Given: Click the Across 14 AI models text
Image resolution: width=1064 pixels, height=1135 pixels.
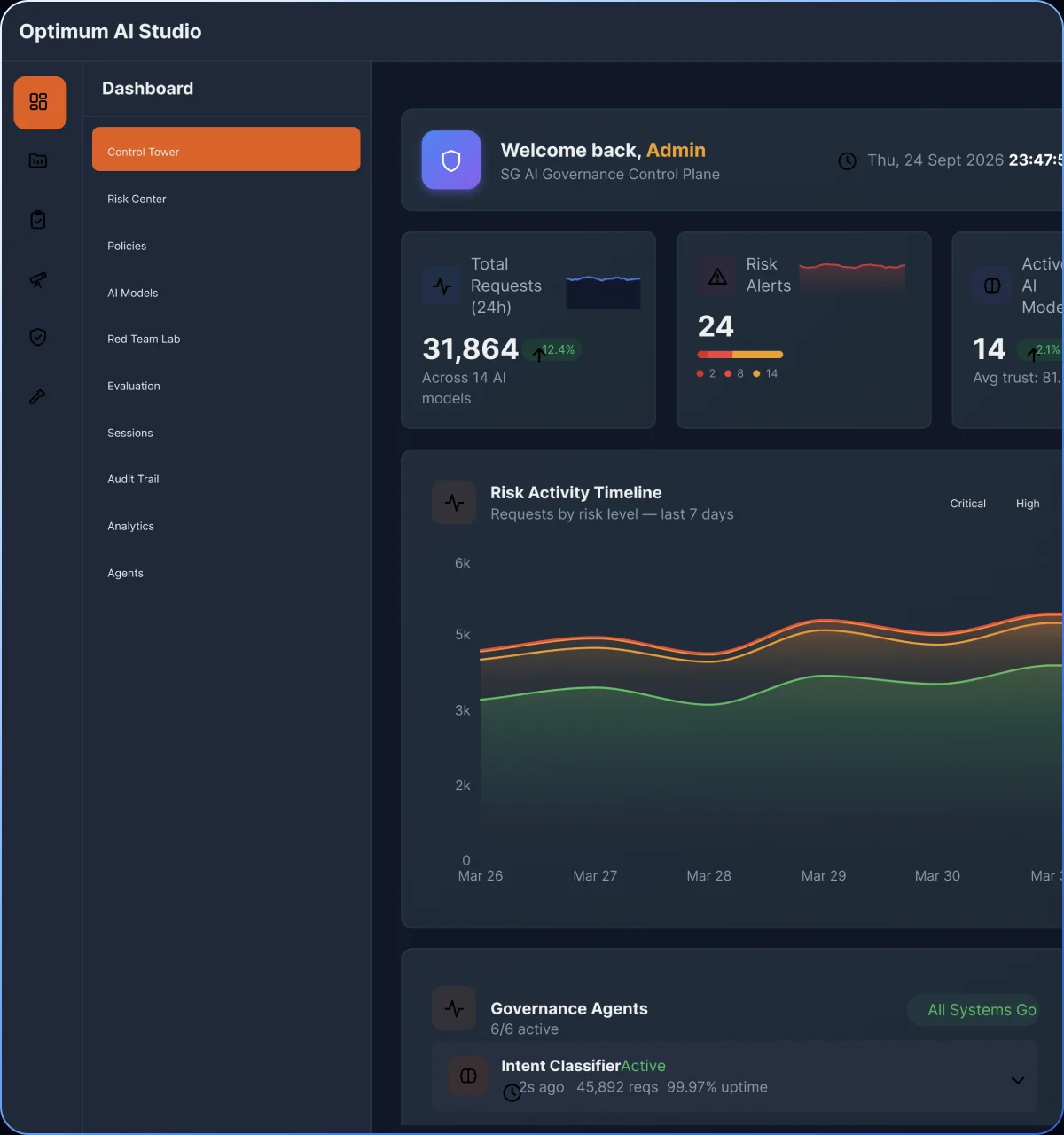Looking at the screenshot, I should [x=464, y=388].
